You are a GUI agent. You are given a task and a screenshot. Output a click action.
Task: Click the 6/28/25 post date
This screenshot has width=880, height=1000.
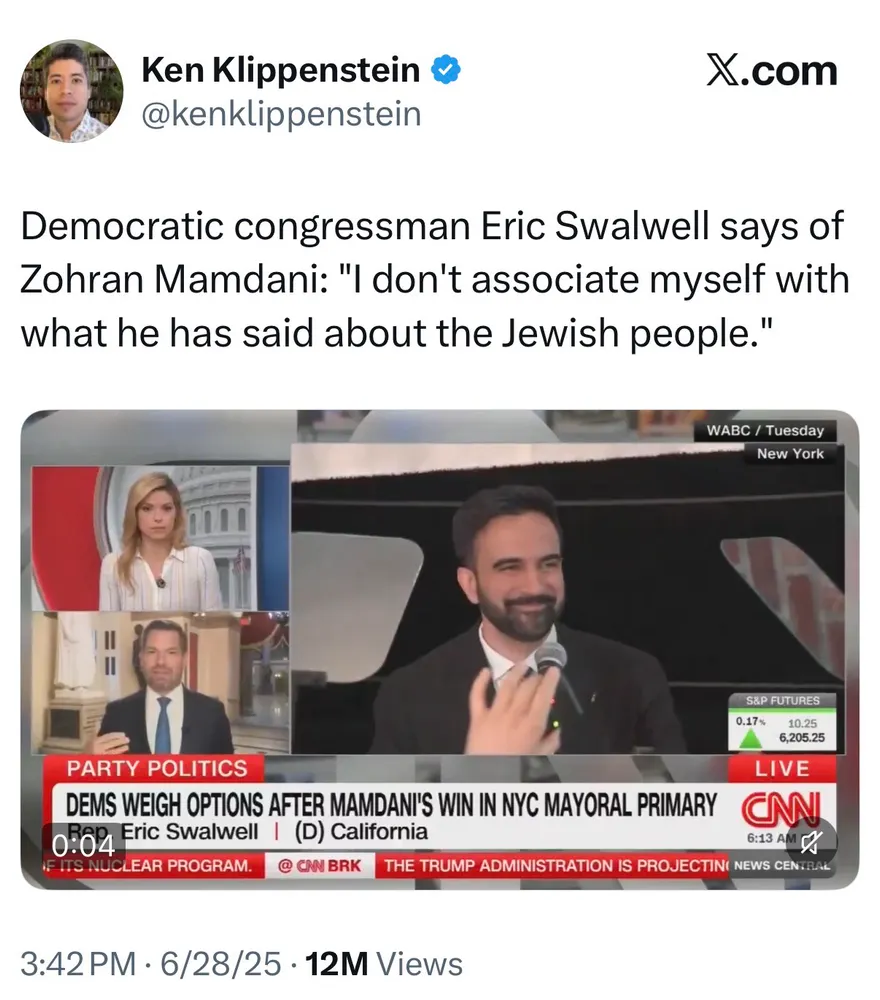220,963
